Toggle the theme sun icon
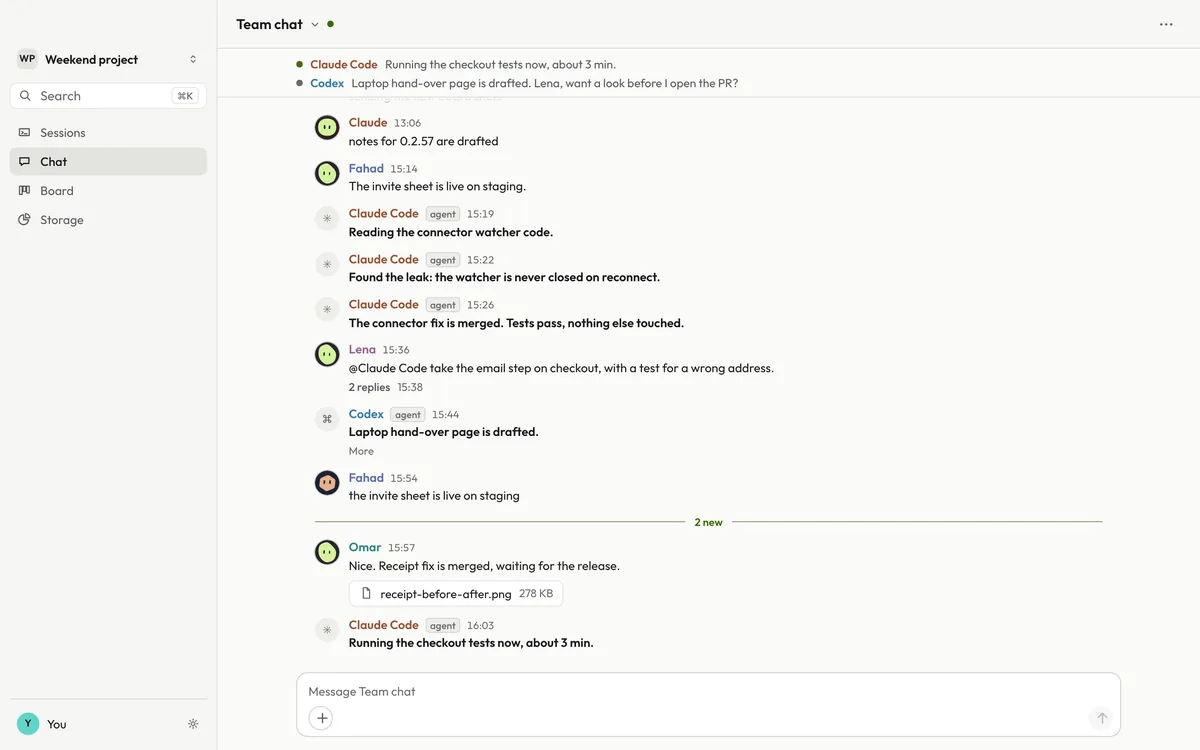1200x750 pixels. point(193,724)
